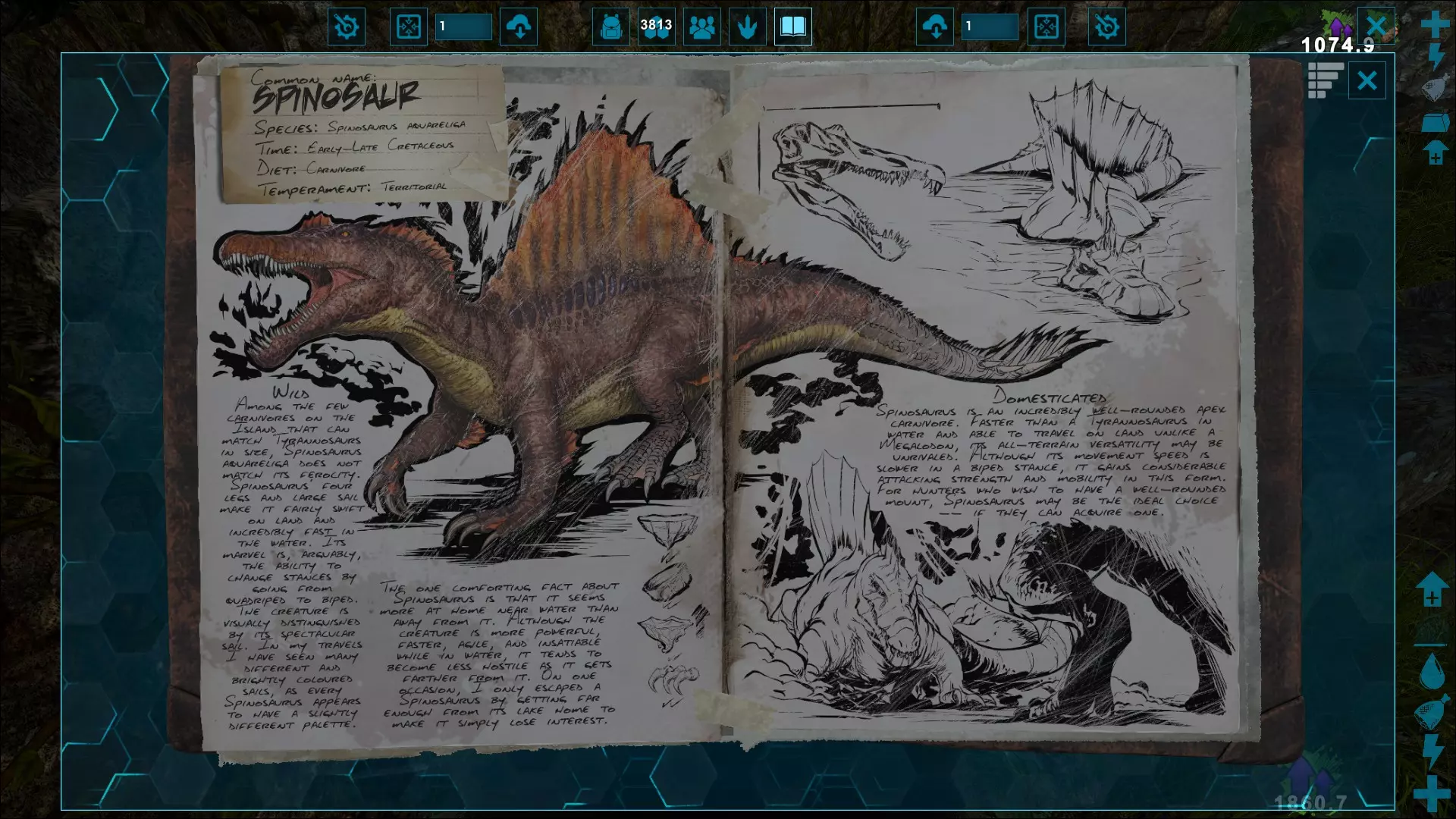Screen dimensions: 1456x819
Task: Click the lower-right house plus icon
Action: click(x=1432, y=590)
